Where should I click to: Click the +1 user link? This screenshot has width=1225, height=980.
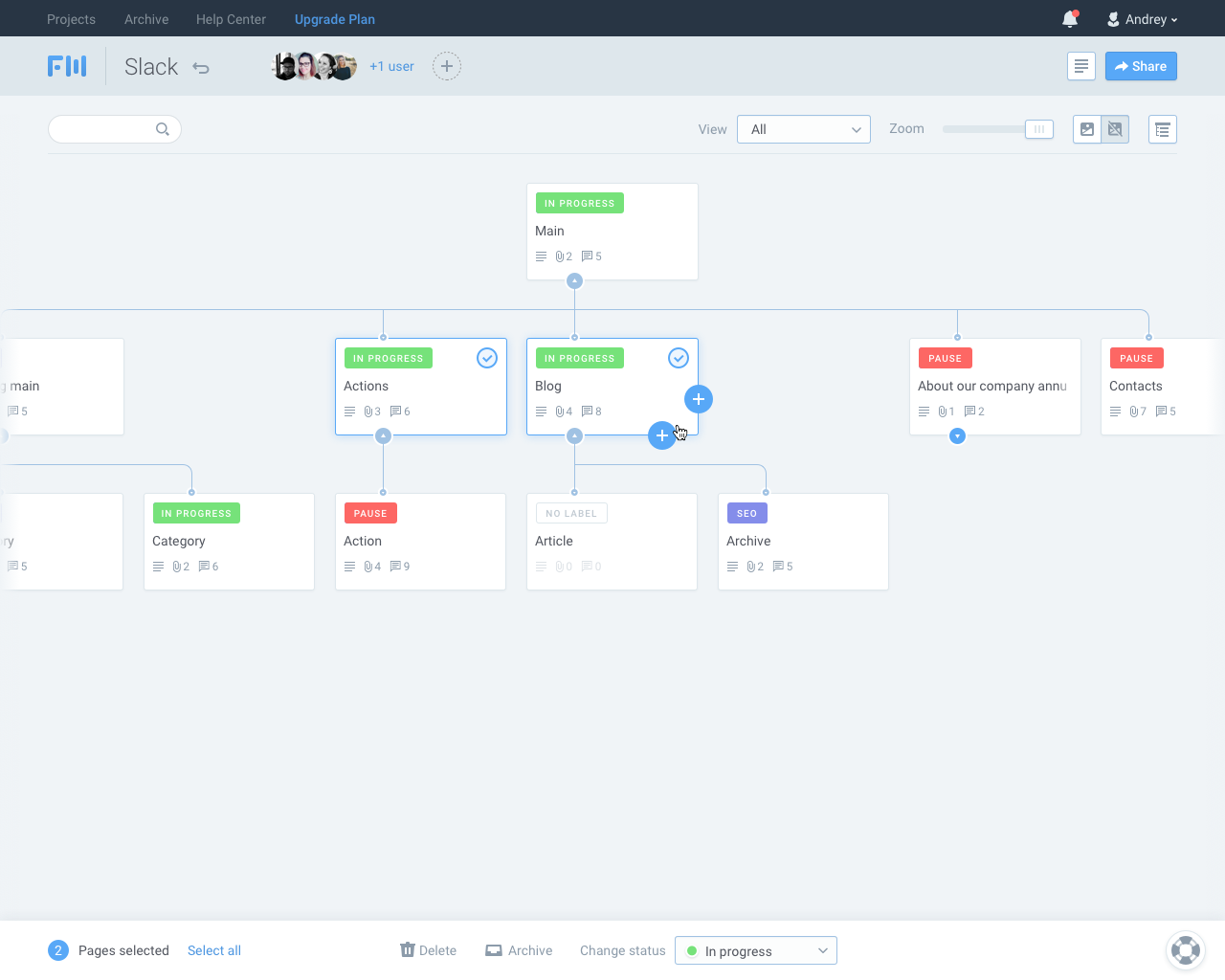[x=391, y=66]
